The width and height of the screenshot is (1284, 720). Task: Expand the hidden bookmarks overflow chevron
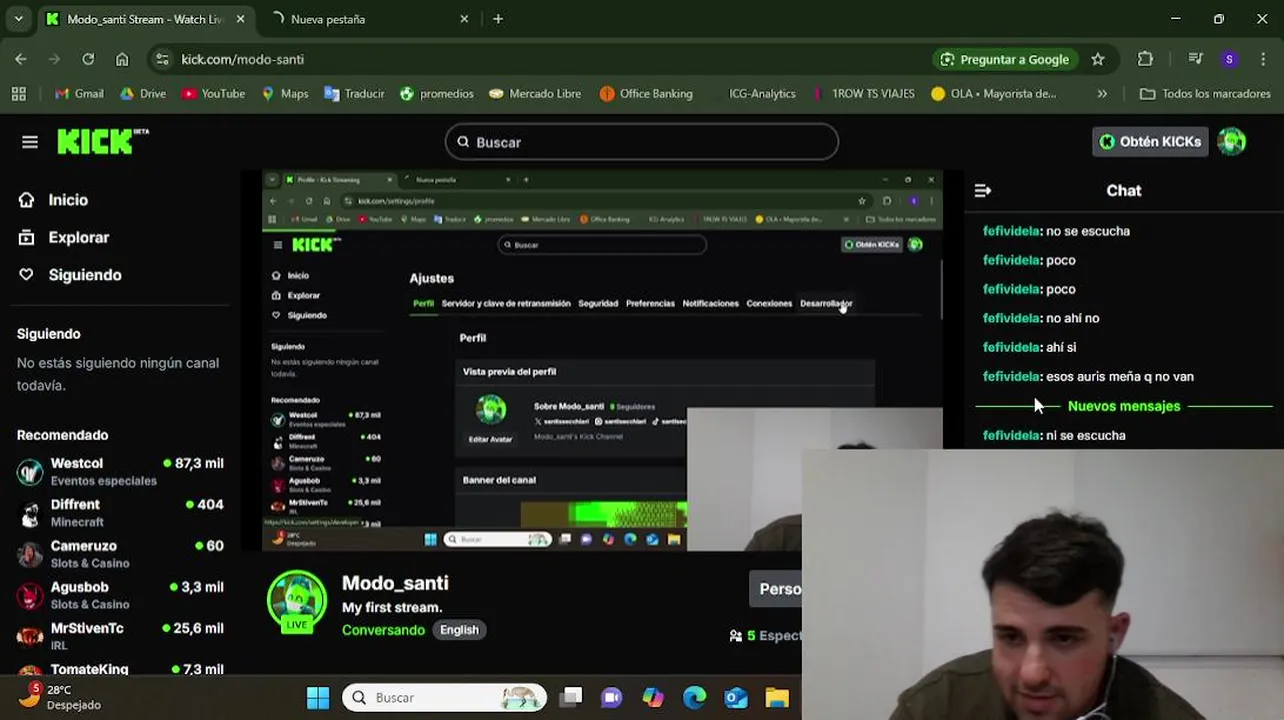1102,93
